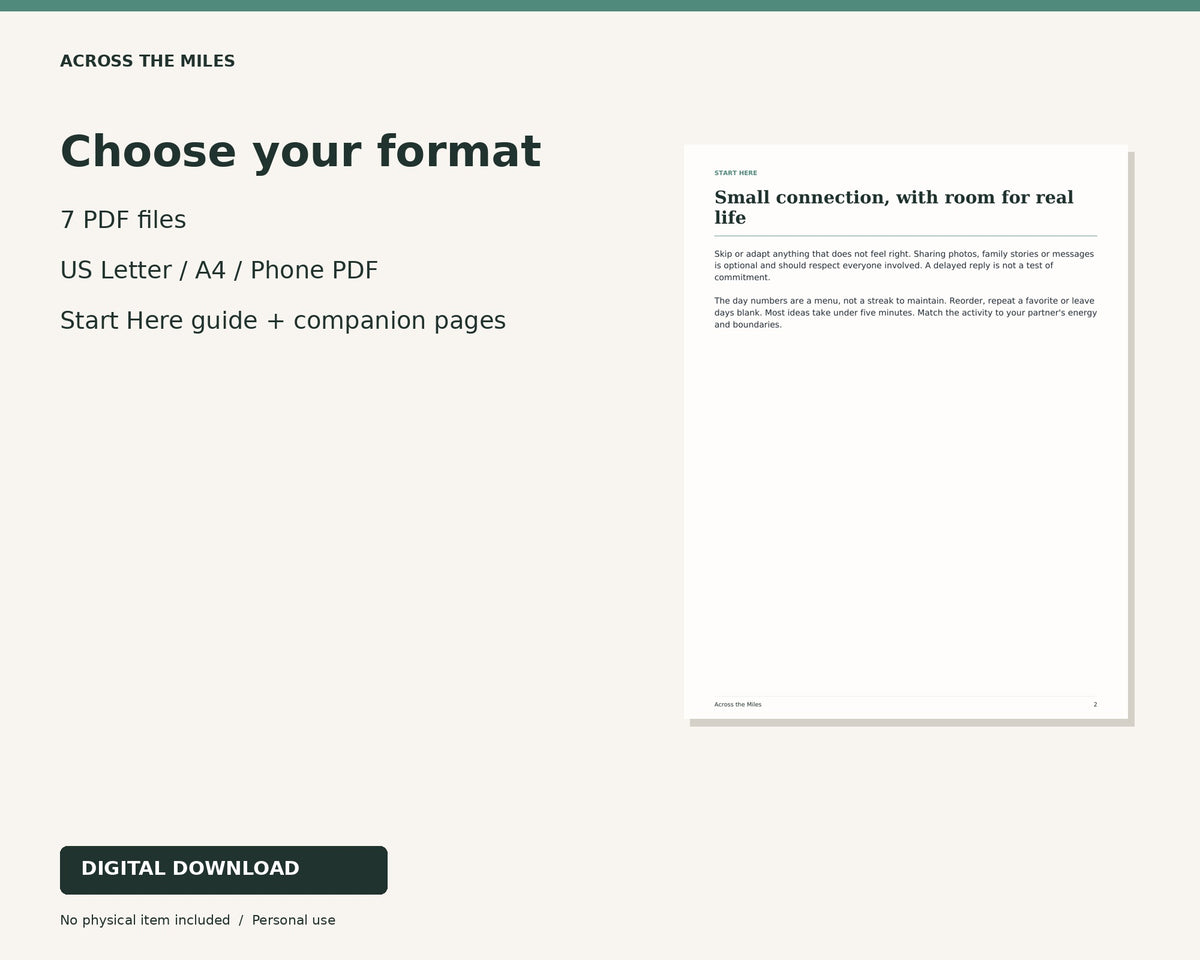Click the Across the Miles footer on the preview page
Screen dimensions: 1200x960
(737, 705)
